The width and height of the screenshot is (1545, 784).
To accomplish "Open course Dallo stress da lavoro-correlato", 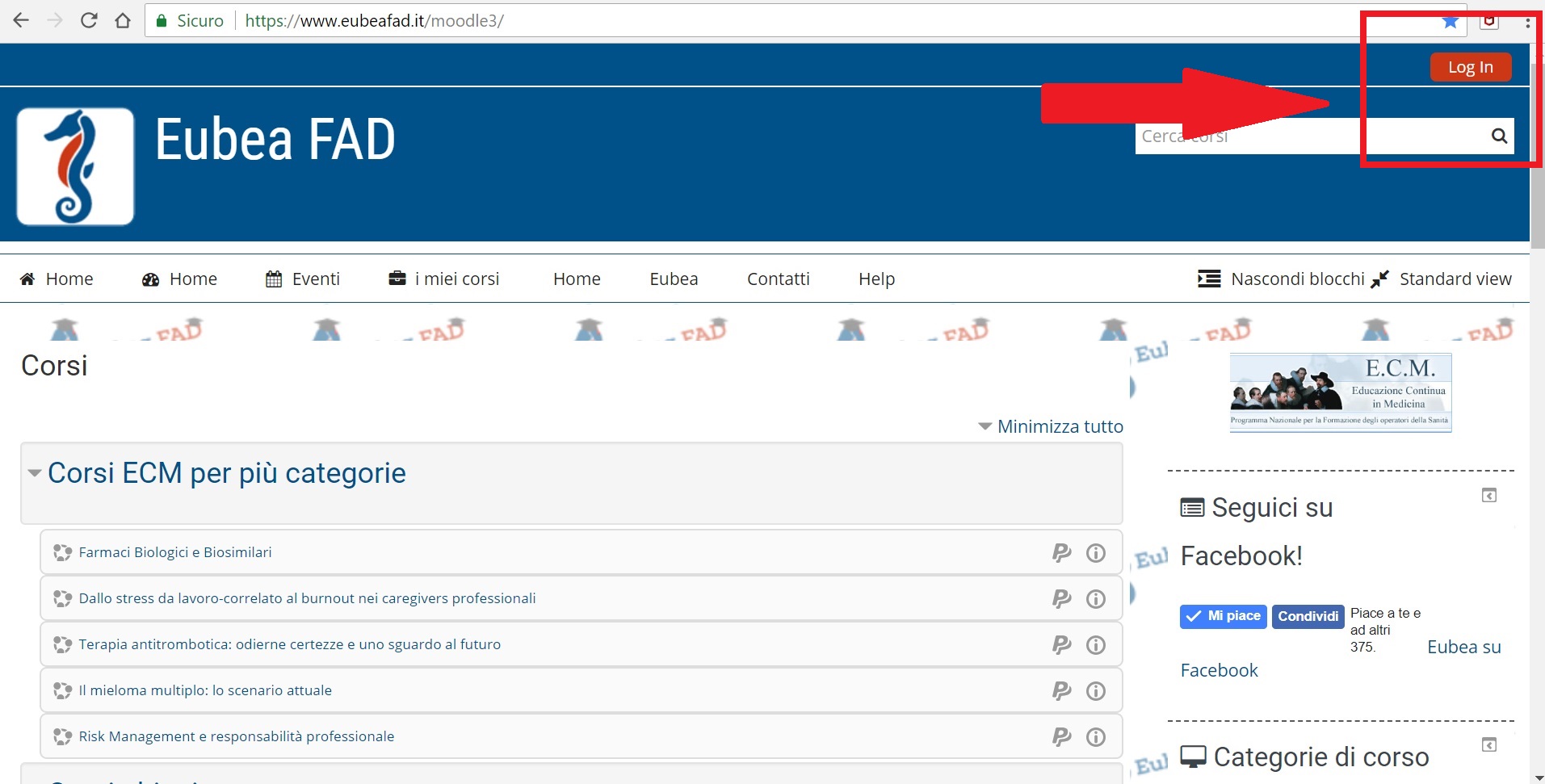I will 307,598.
